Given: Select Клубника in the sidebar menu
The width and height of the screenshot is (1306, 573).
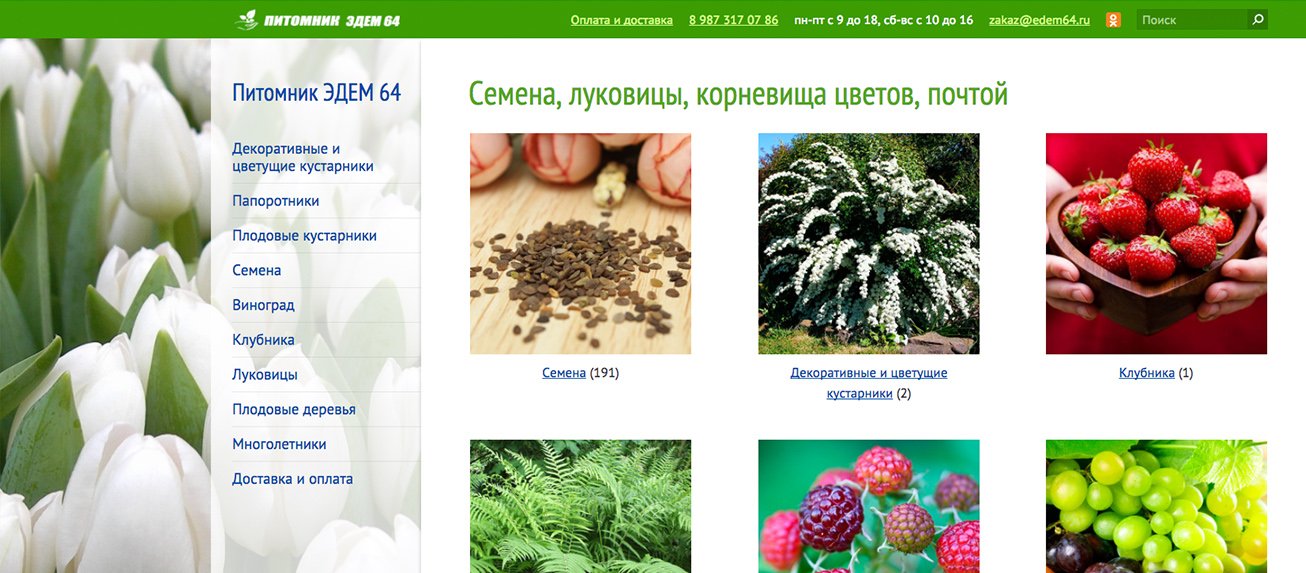Looking at the screenshot, I should (263, 340).
